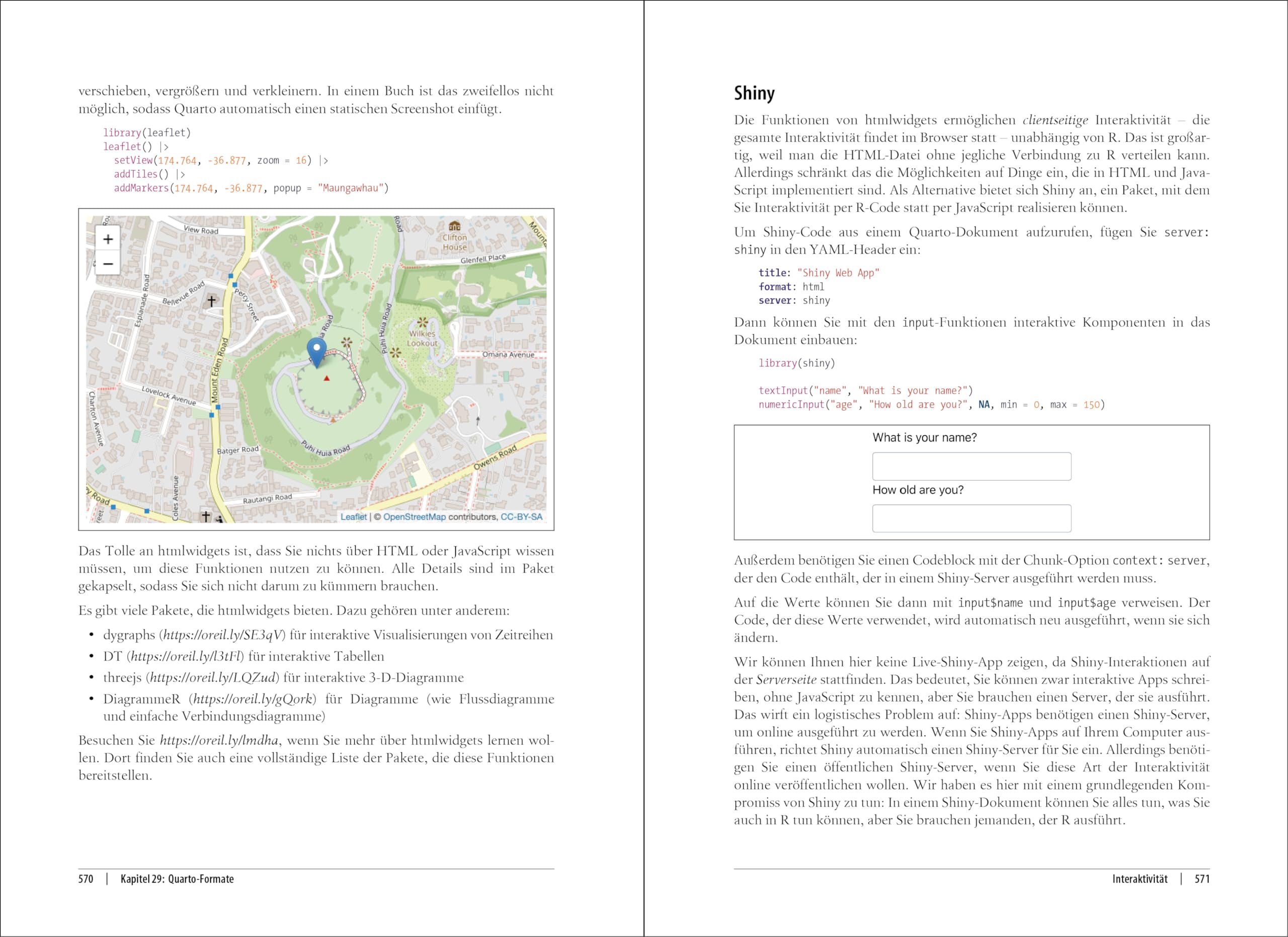1288x937 pixels.
Task: Click the 'Esplanade Road' map label
Action: coord(141,301)
